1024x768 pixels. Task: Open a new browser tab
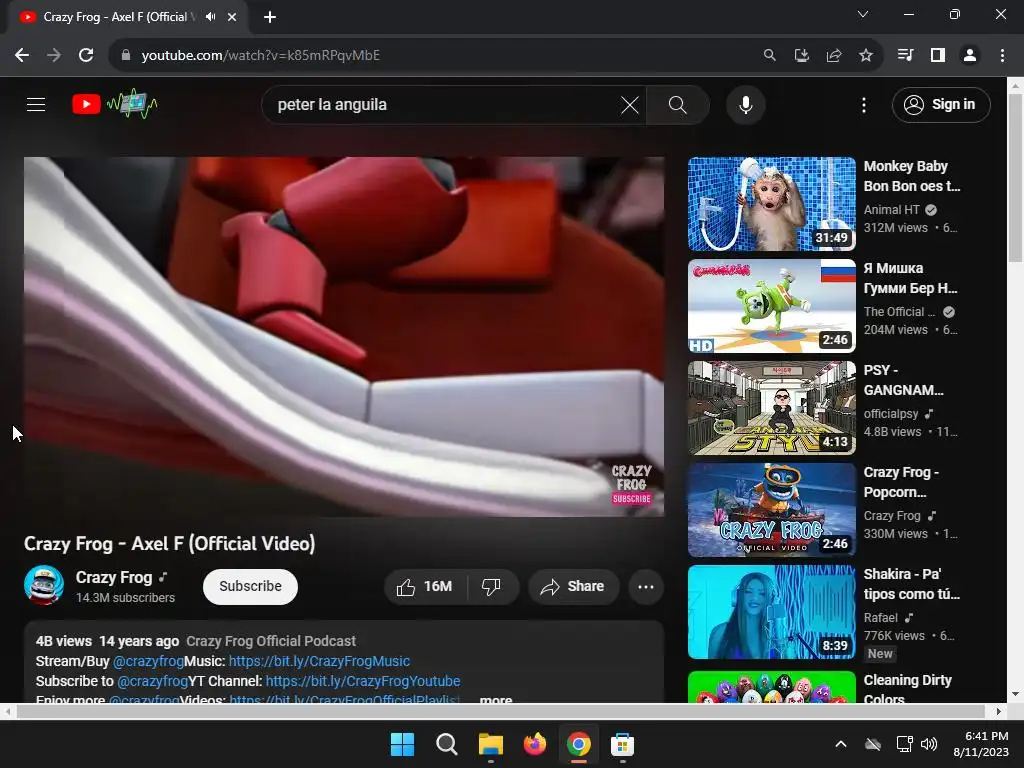click(x=270, y=17)
